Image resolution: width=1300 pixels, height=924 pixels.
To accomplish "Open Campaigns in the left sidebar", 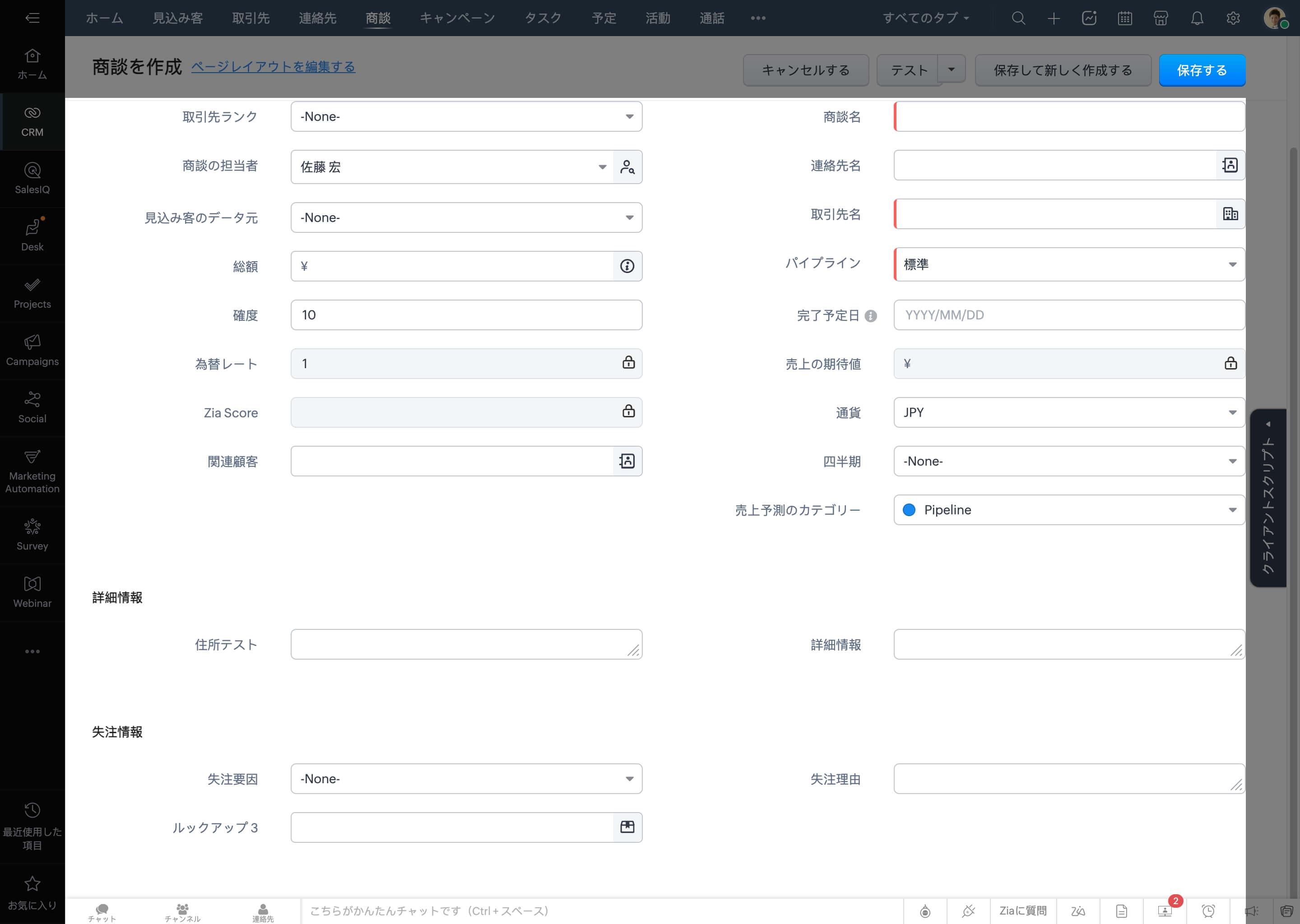I will (x=32, y=350).
